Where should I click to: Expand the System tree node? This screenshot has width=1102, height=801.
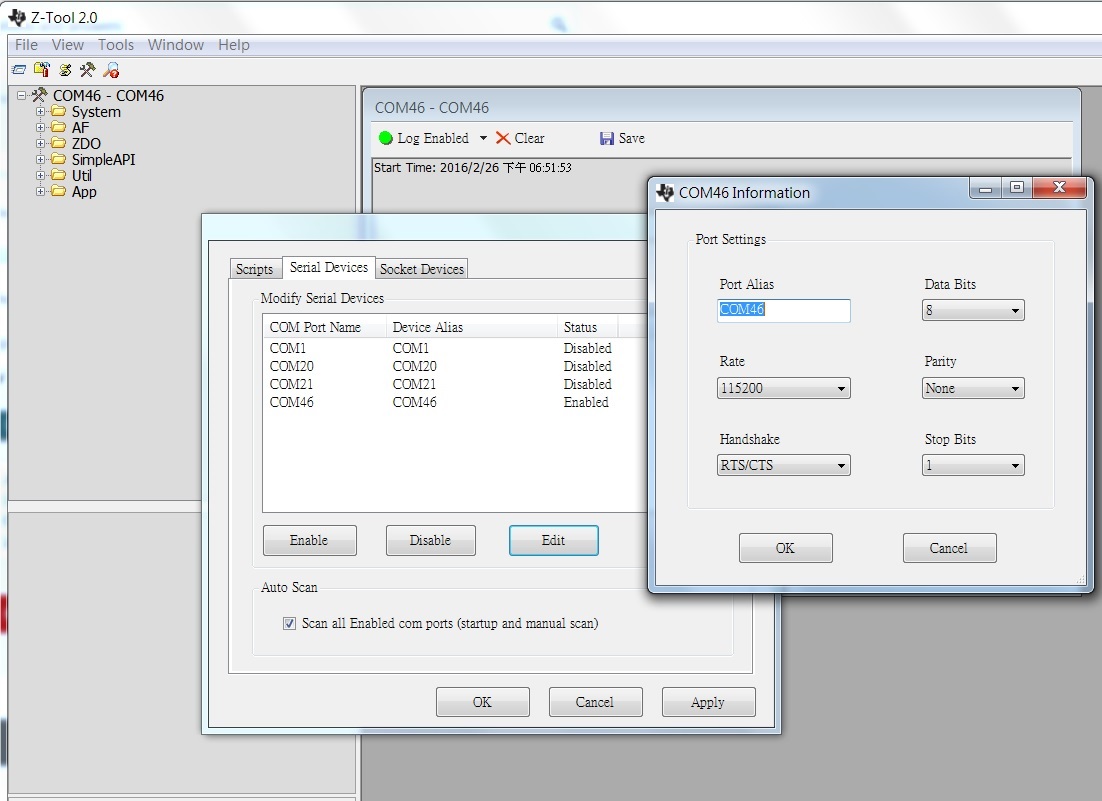pyautogui.click(x=40, y=111)
